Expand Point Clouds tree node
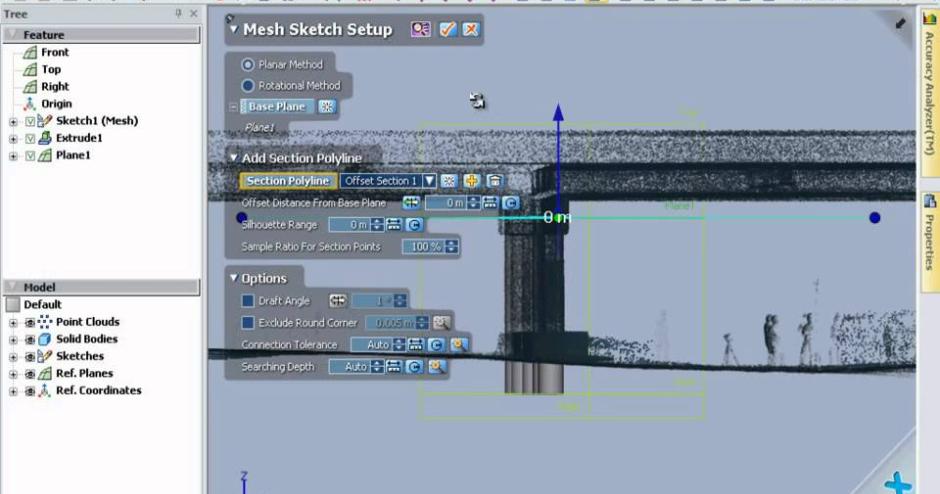Viewport: 940px width, 494px height. tap(13, 323)
